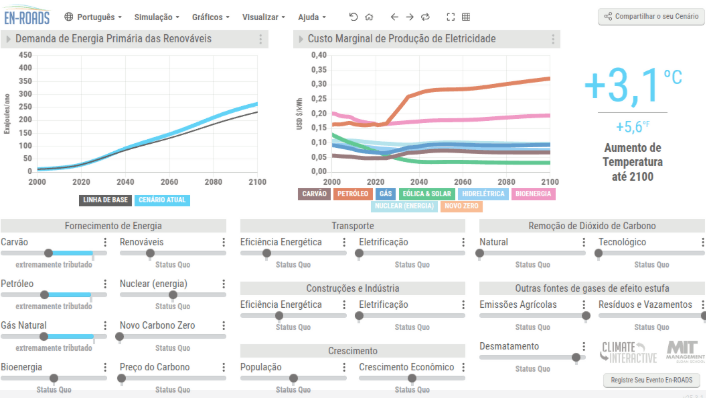Toggle the Linha de Base legend series

105,200
